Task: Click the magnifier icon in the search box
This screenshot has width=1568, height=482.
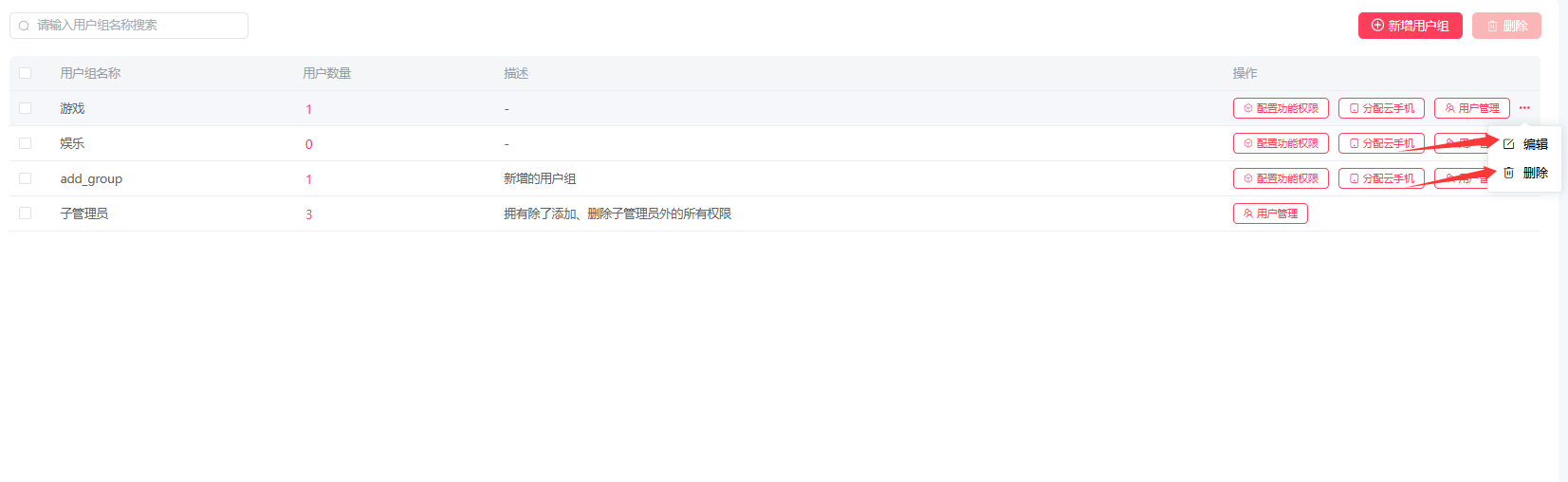Action: pyautogui.click(x=24, y=26)
